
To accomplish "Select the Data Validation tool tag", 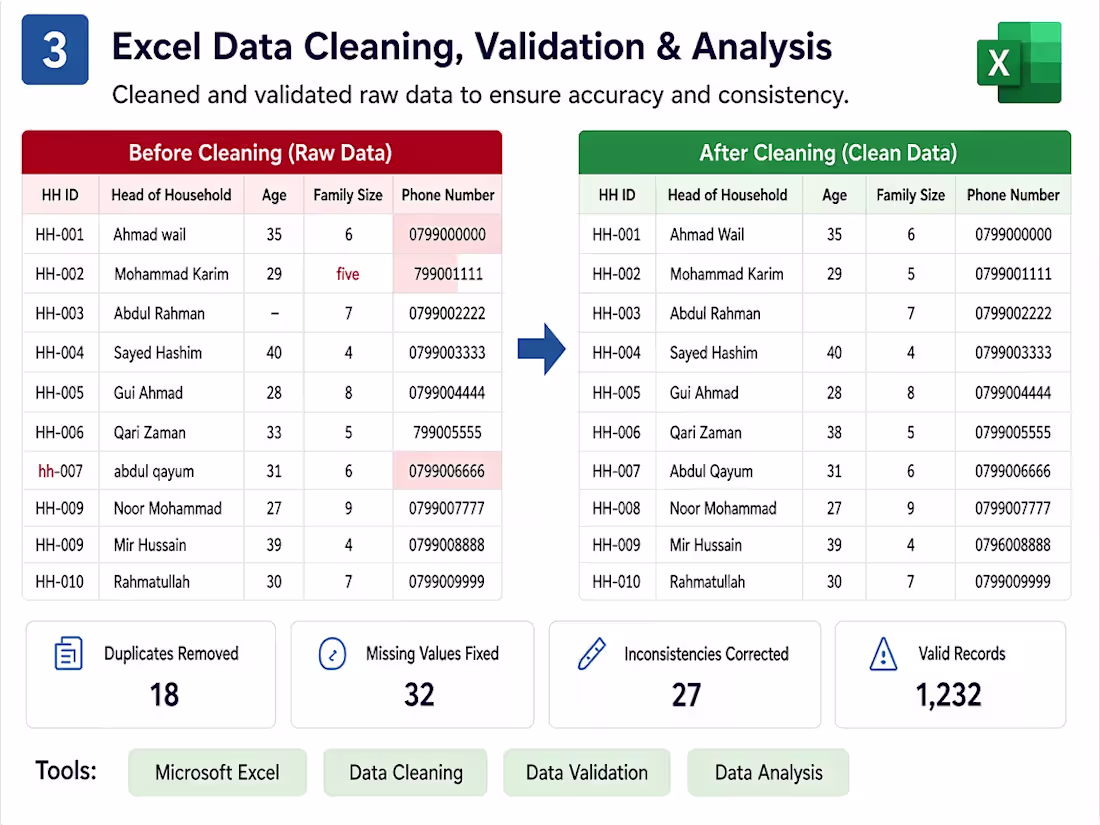I will pyautogui.click(x=586, y=772).
